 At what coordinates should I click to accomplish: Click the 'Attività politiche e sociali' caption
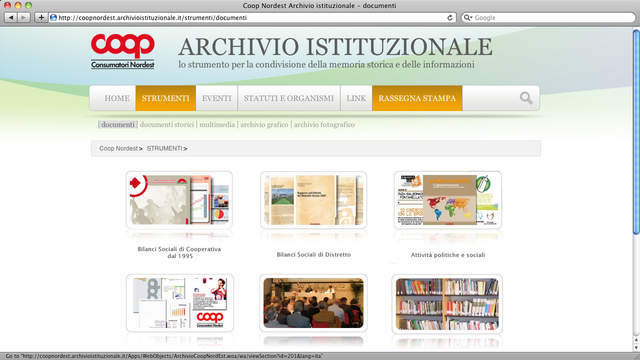coord(448,255)
